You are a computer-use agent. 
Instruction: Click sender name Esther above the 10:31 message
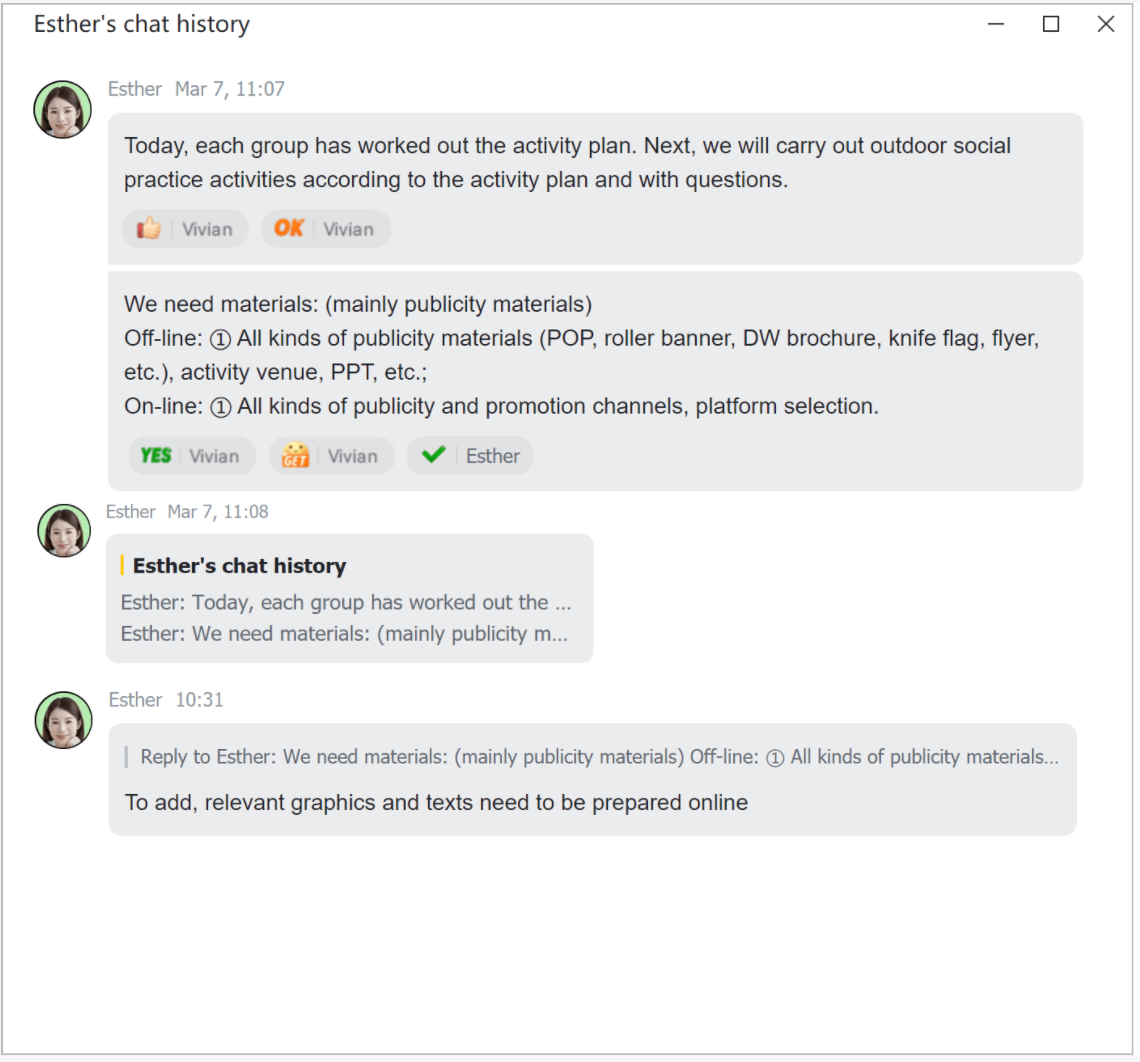pos(135,700)
